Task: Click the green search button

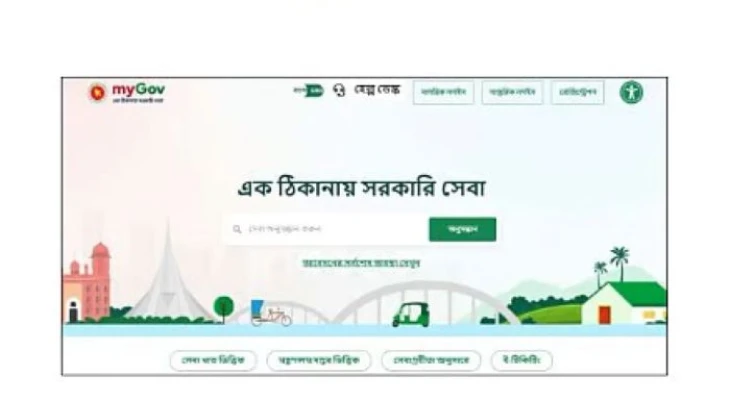Action: click(x=462, y=229)
